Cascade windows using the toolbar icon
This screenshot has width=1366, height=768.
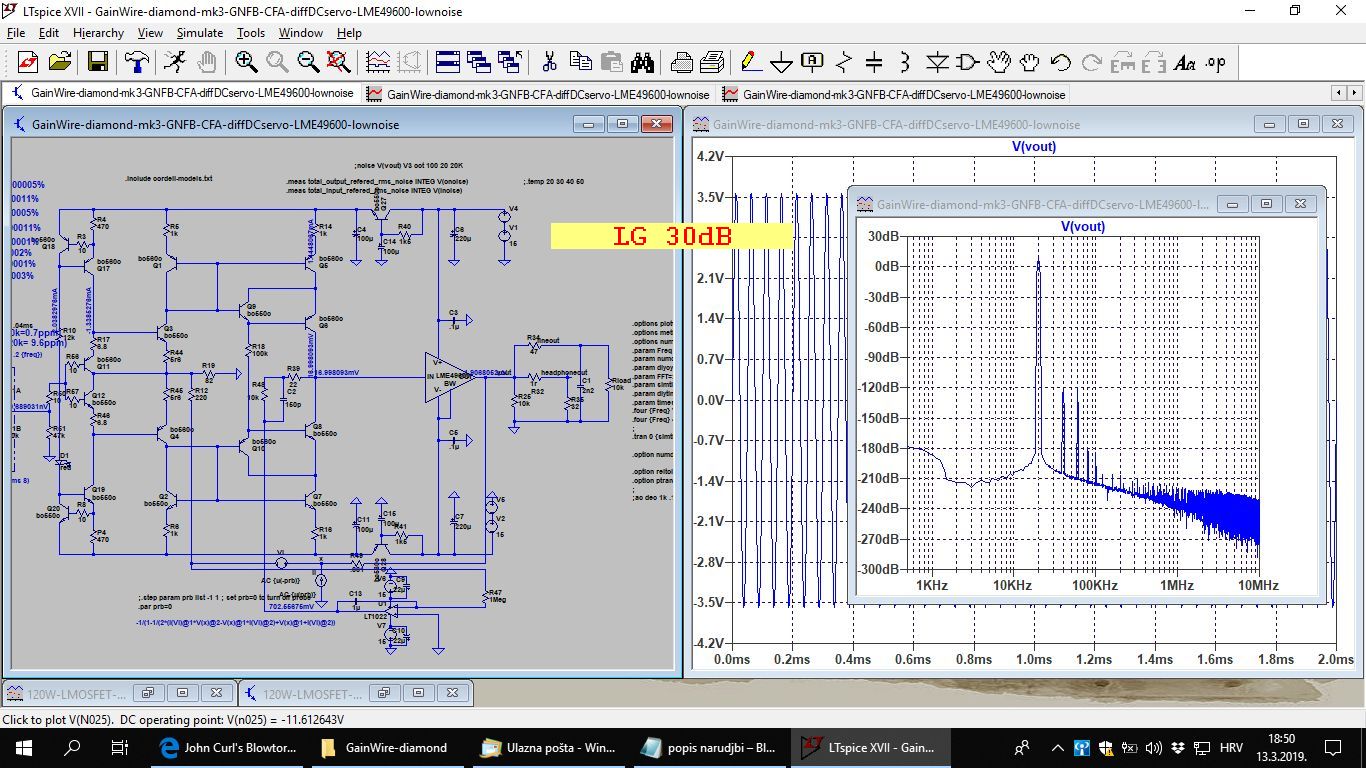(478, 62)
